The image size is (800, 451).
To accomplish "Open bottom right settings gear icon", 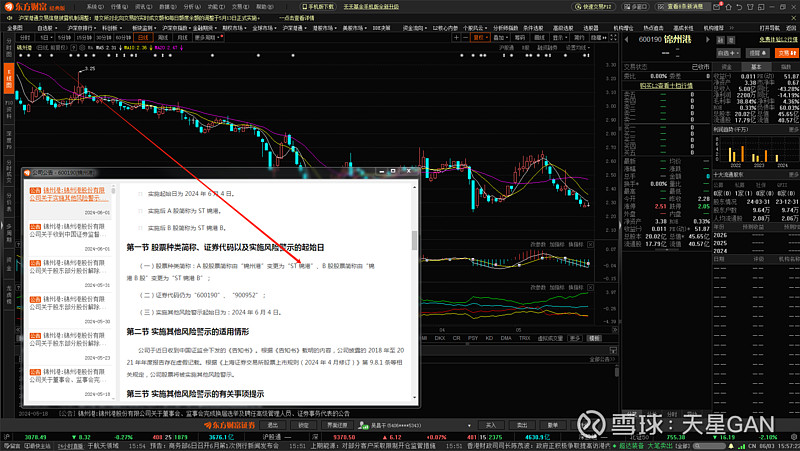I will point(793,437).
